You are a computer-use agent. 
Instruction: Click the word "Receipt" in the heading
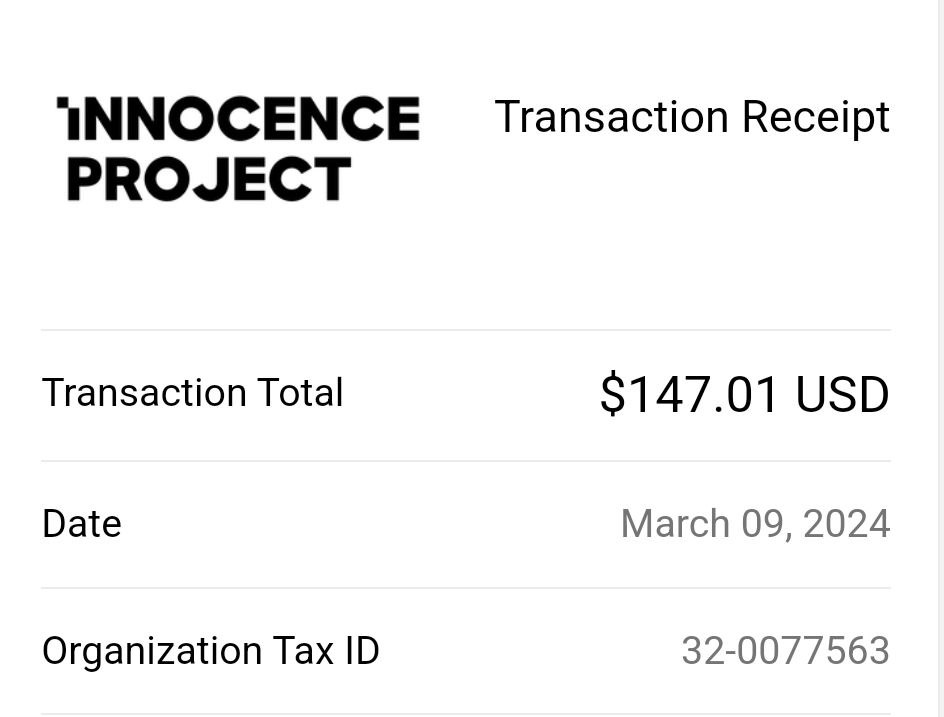tap(816, 119)
